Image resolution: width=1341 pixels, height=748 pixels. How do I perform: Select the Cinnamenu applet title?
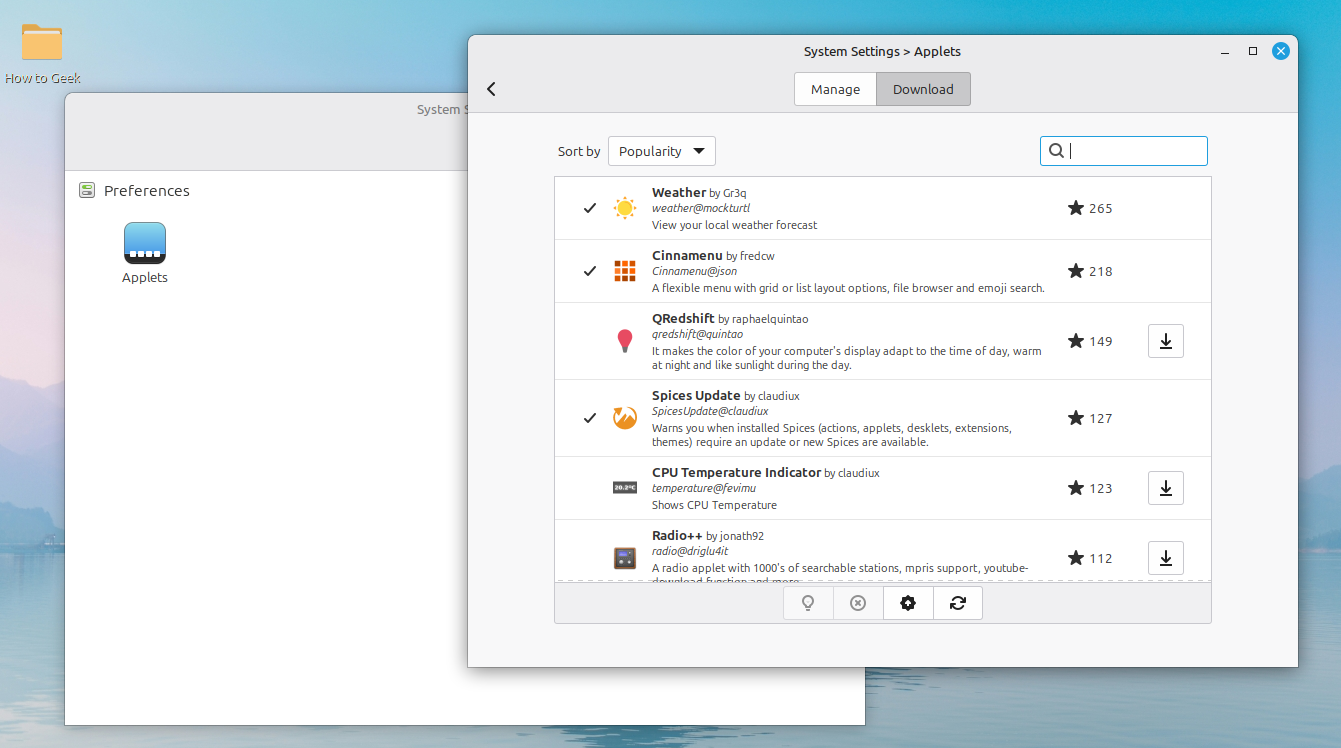coord(687,255)
